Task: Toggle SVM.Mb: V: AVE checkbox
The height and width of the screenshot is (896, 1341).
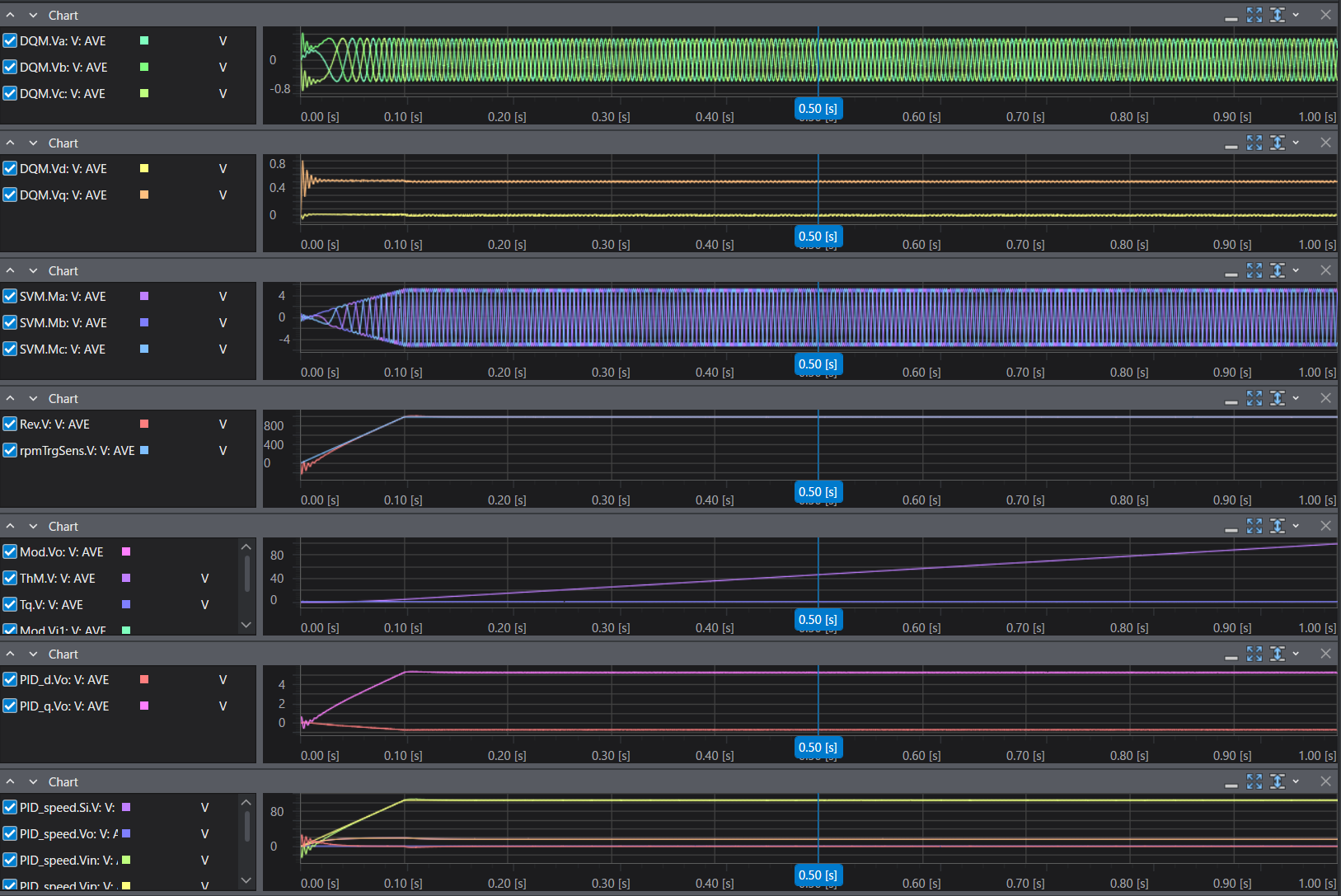Action: click(10, 322)
